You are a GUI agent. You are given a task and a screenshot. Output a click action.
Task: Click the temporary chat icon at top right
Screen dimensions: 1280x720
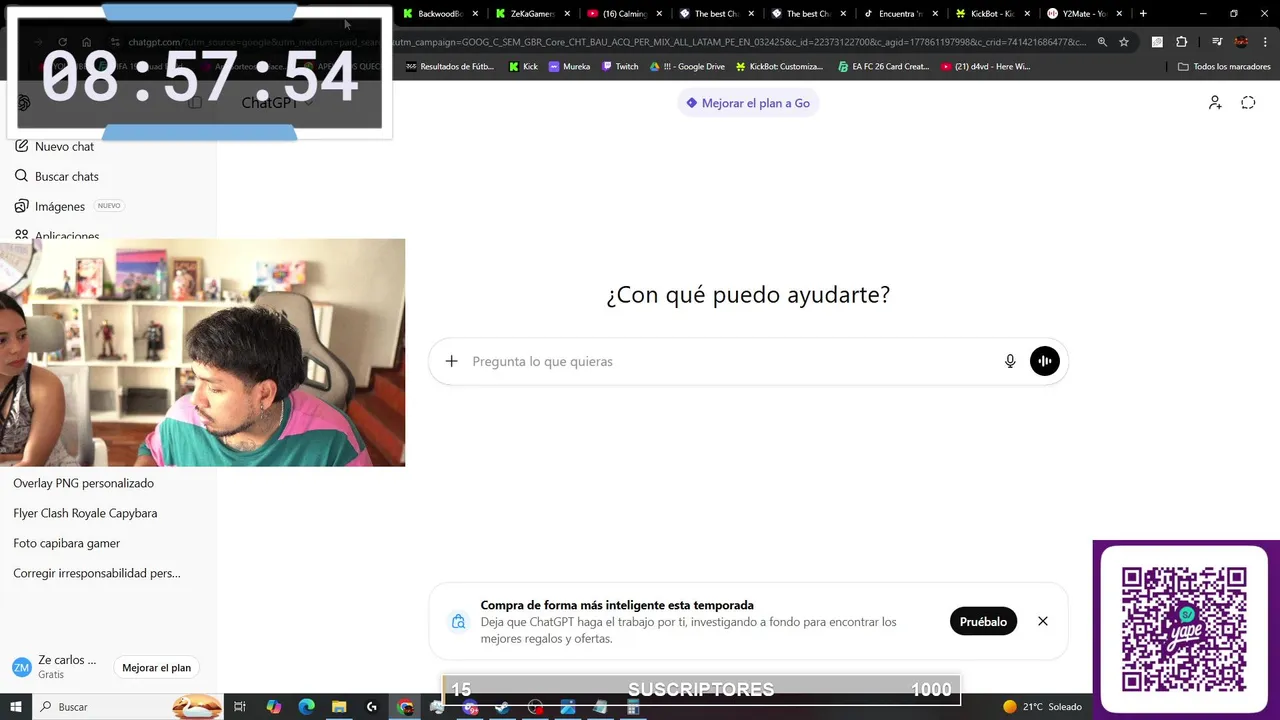(x=1248, y=102)
